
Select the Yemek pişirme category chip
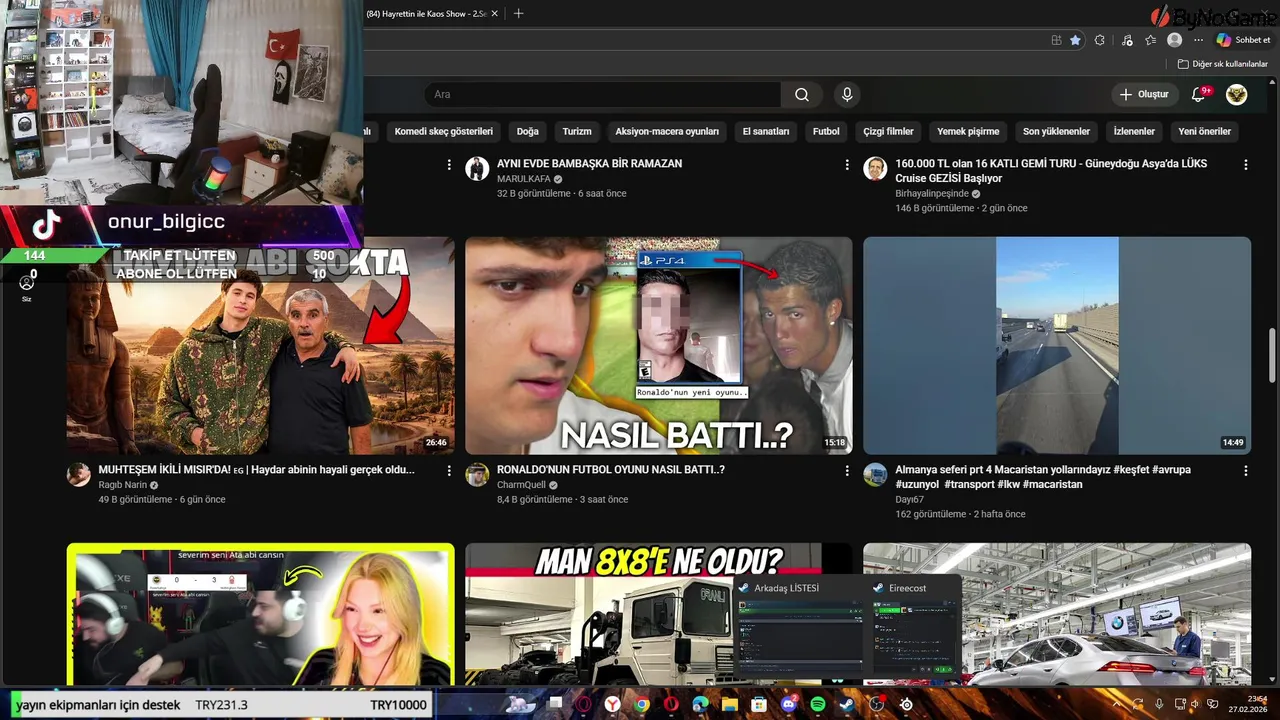[x=968, y=131]
